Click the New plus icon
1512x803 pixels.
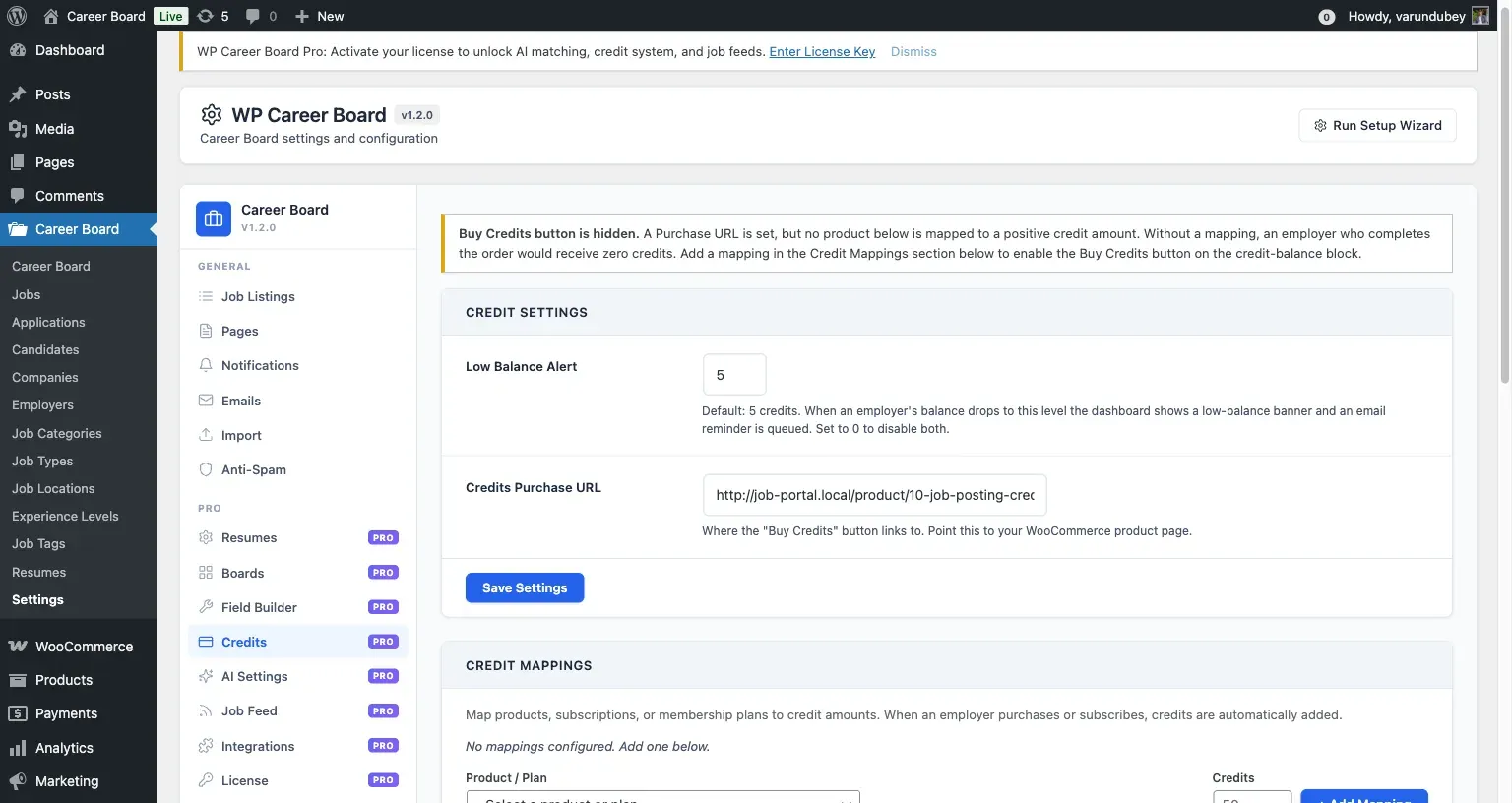tap(302, 16)
